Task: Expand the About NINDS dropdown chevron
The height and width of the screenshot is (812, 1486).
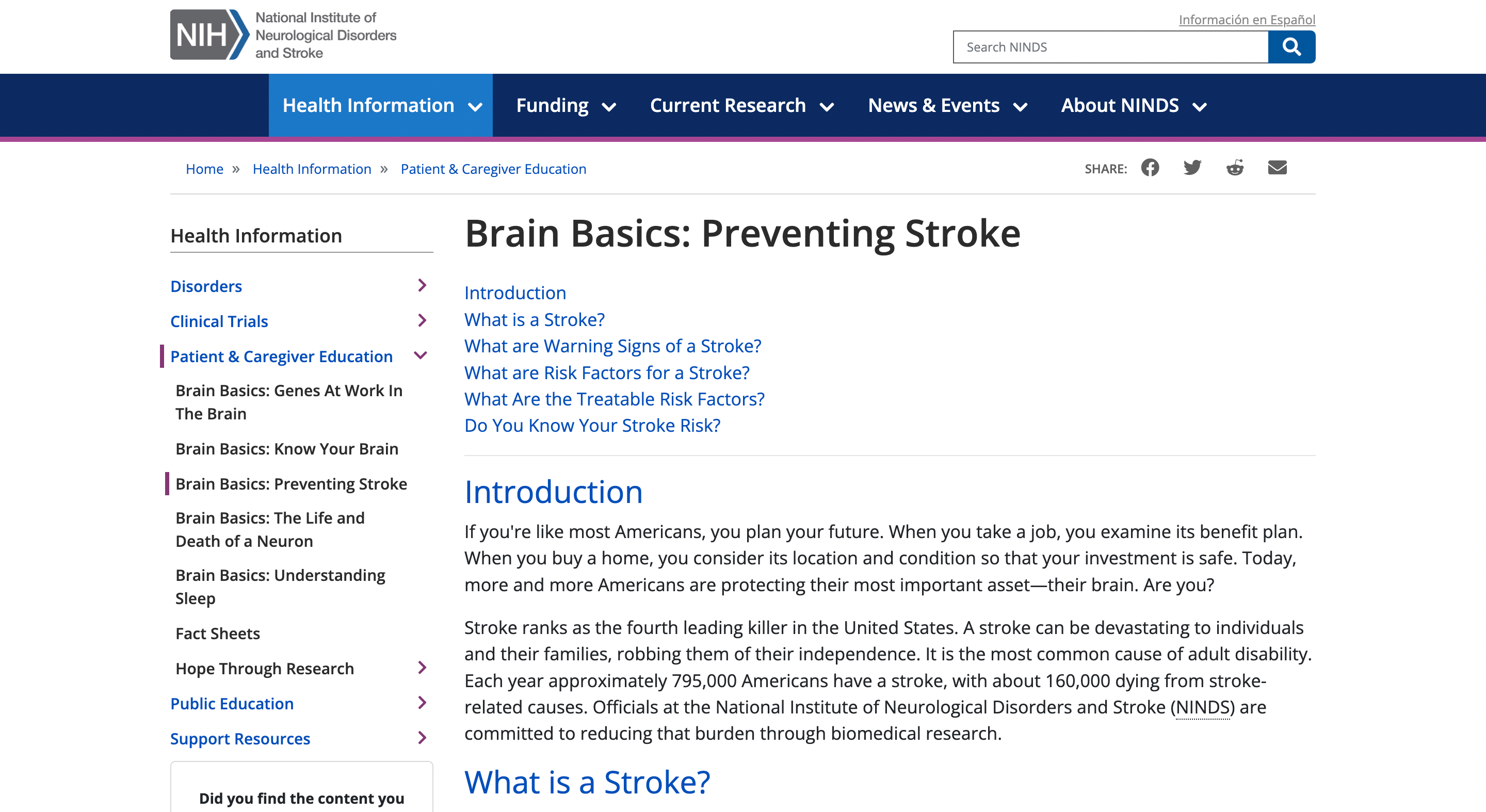Action: 1199,107
